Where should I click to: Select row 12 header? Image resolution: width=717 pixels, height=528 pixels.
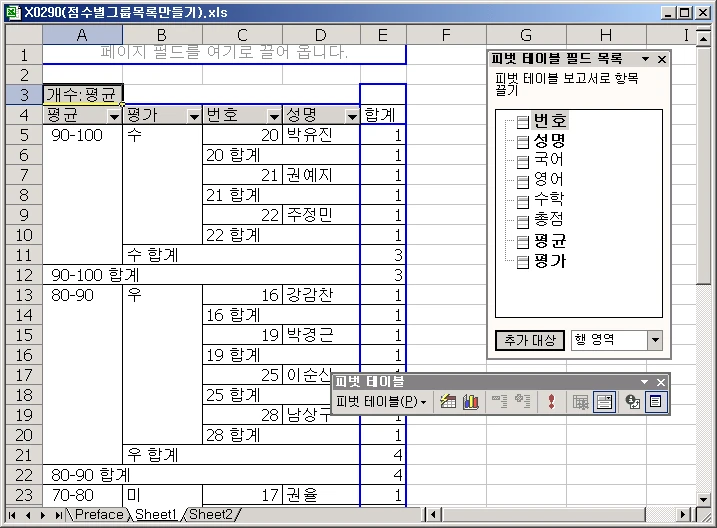pos(24,275)
